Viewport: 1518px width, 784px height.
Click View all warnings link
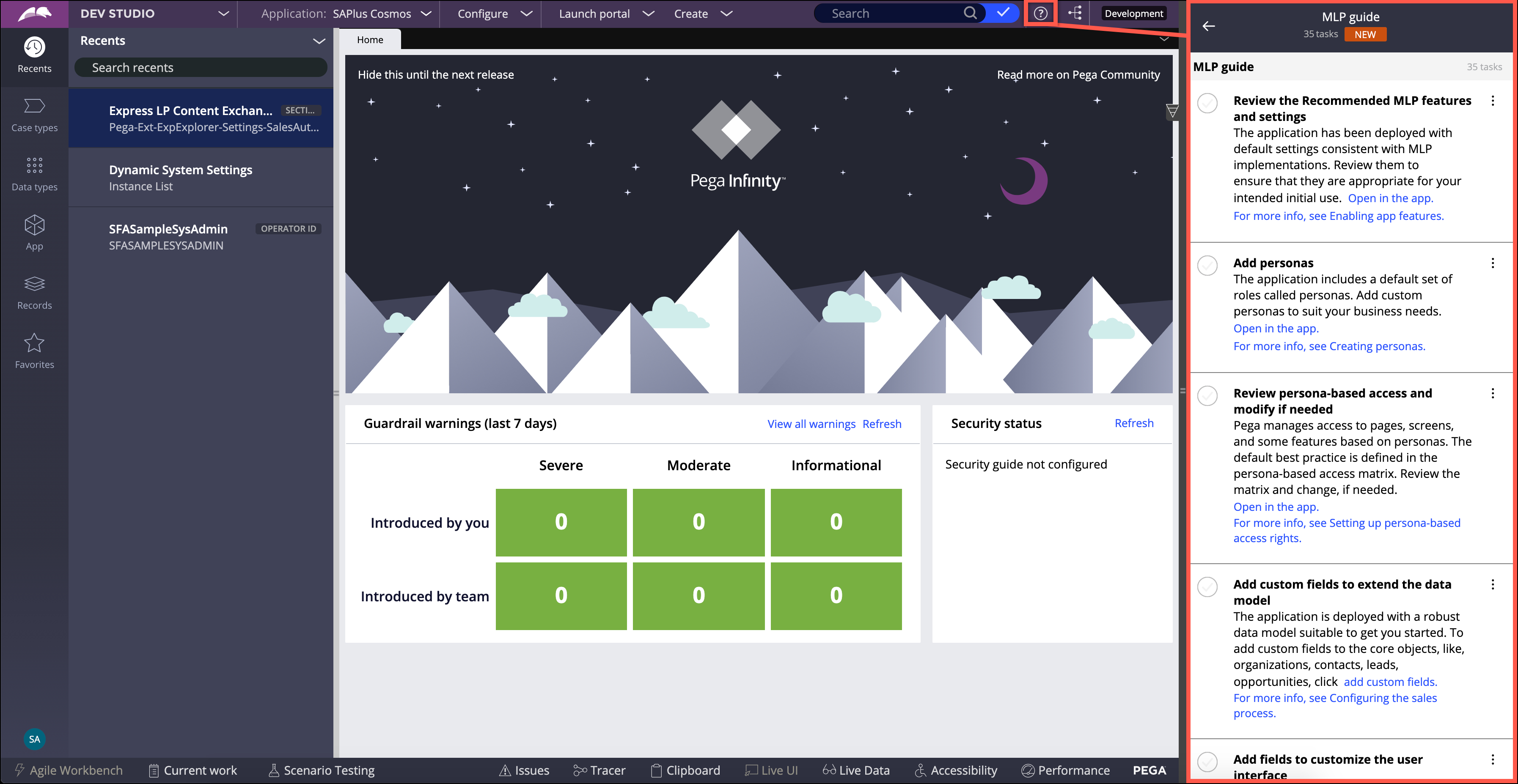point(811,424)
